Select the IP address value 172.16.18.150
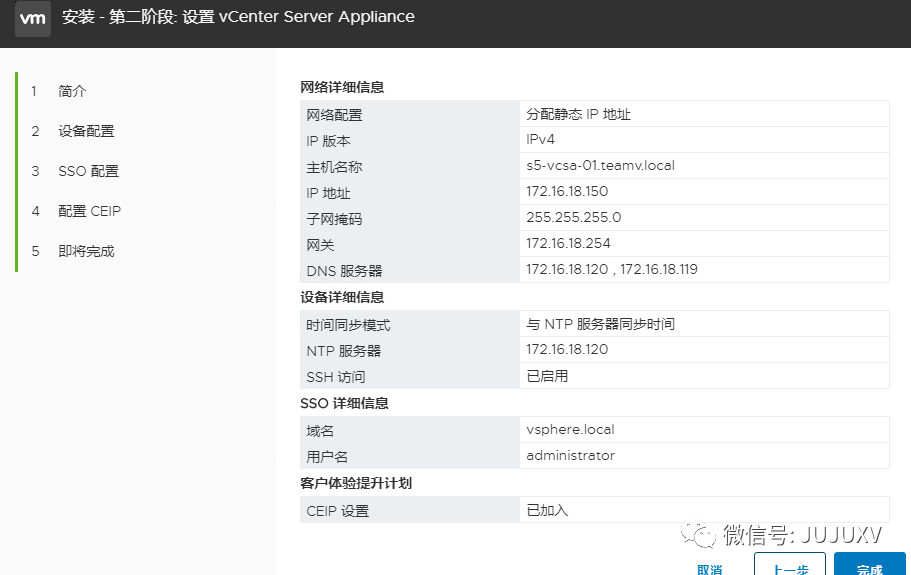The height and width of the screenshot is (575, 911). 567,191
